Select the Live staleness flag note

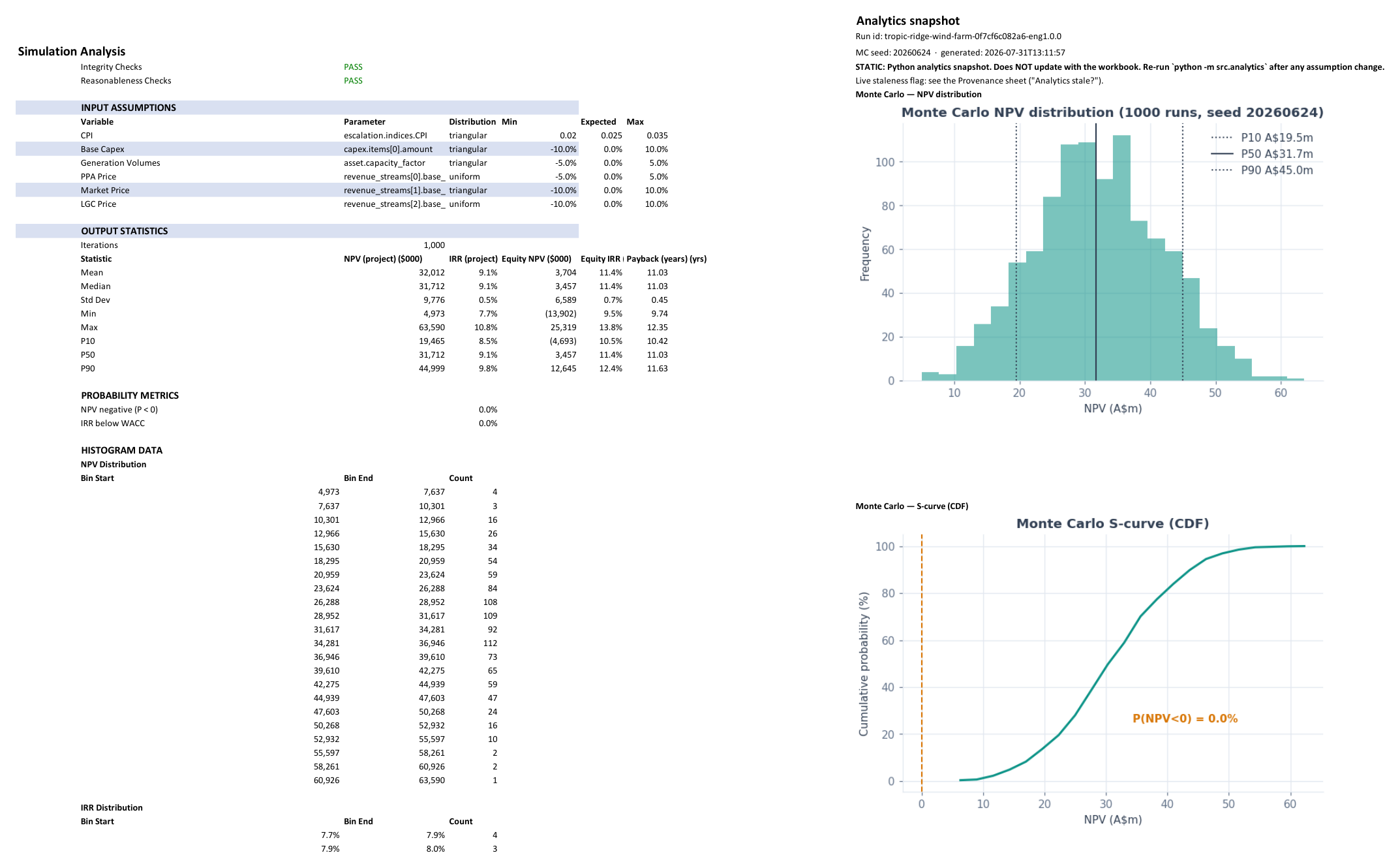click(x=979, y=81)
